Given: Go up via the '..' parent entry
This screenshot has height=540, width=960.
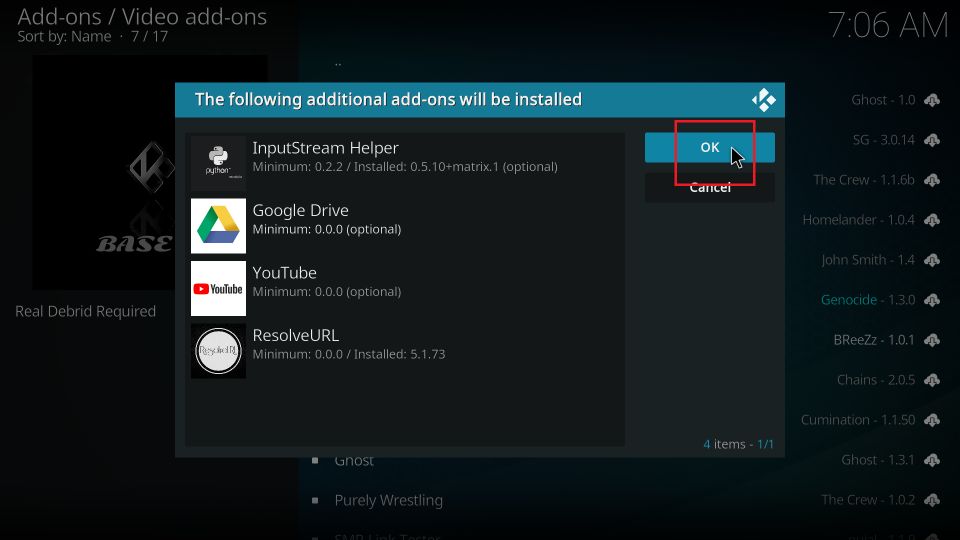Looking at the screenshot, I should (x=338, y=63).
